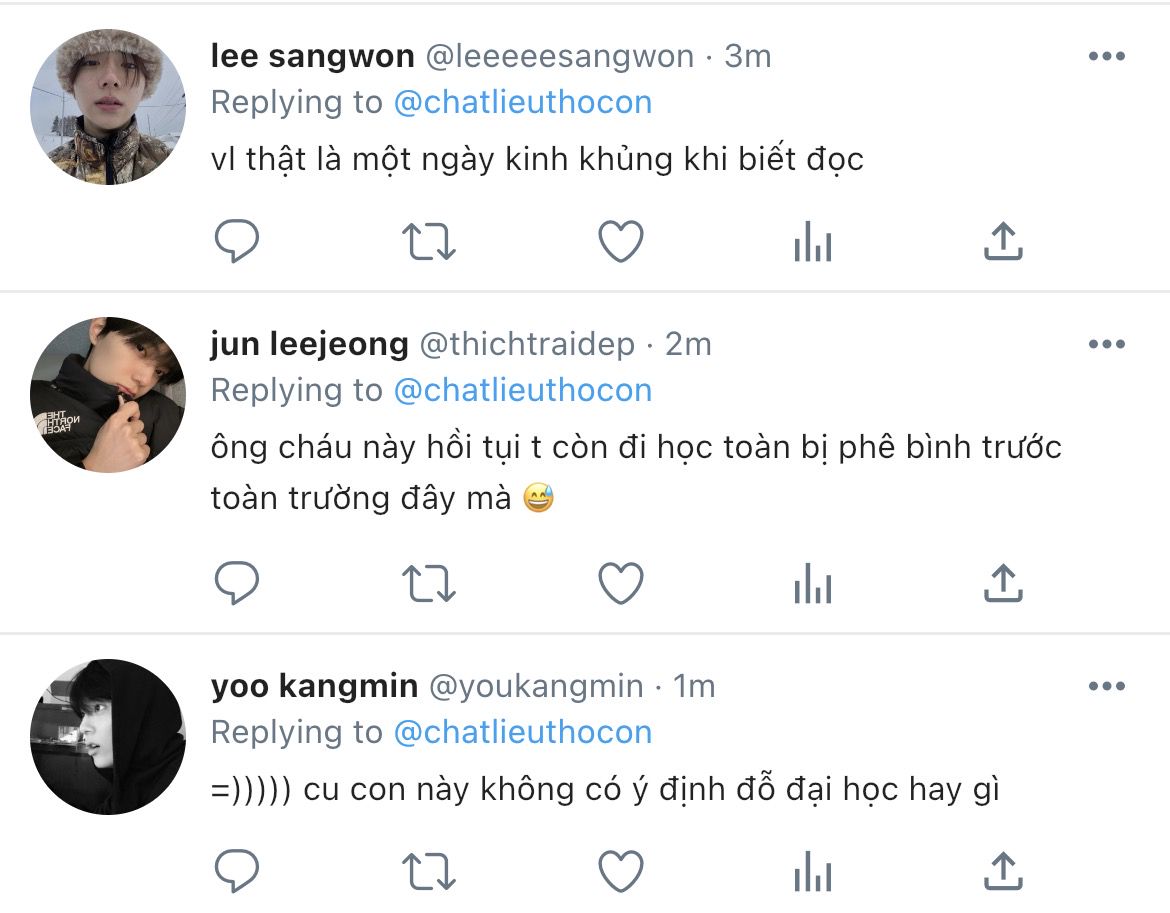View analytics on lee sangwon's tweet
1170x913 pixels.
tap(812, 241)
